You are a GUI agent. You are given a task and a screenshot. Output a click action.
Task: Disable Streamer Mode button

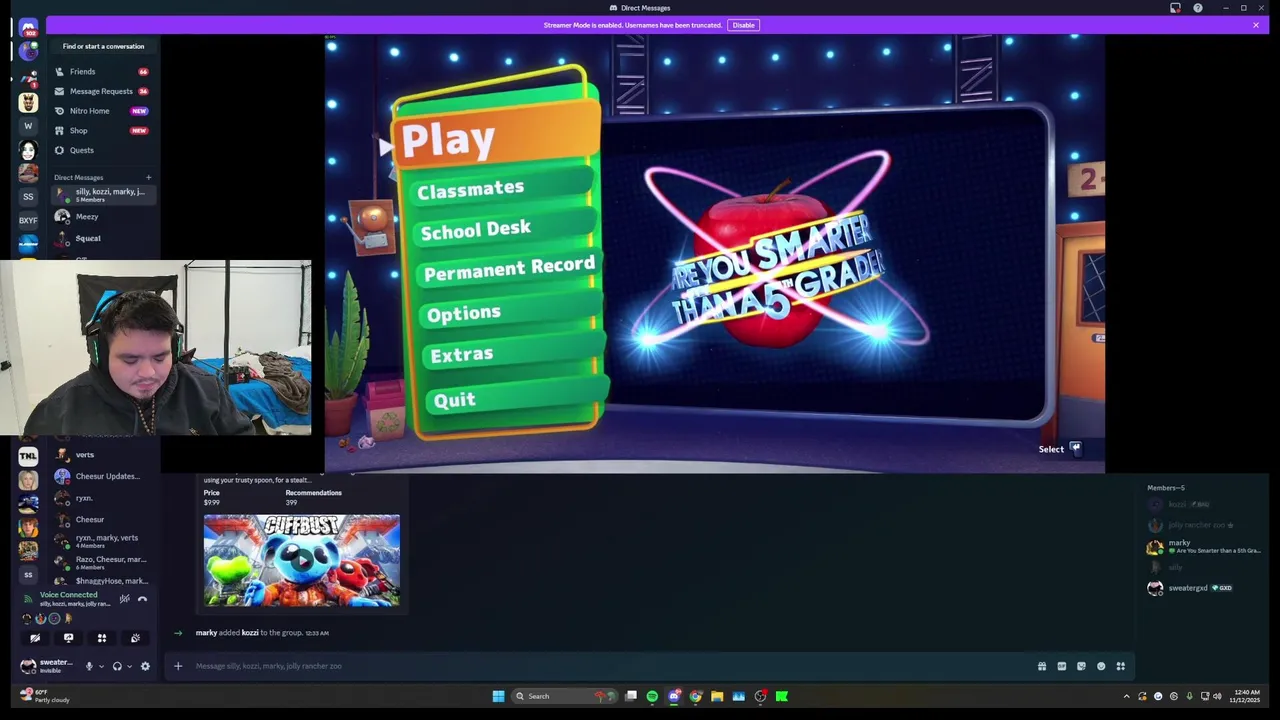(743, 25)
